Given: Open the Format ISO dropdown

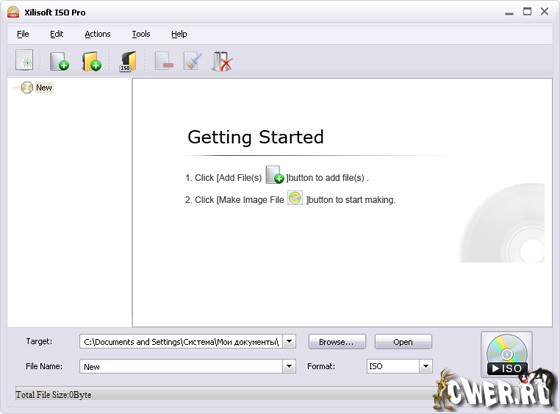Looking at the screenshot, I should click(x=425, y=366).
